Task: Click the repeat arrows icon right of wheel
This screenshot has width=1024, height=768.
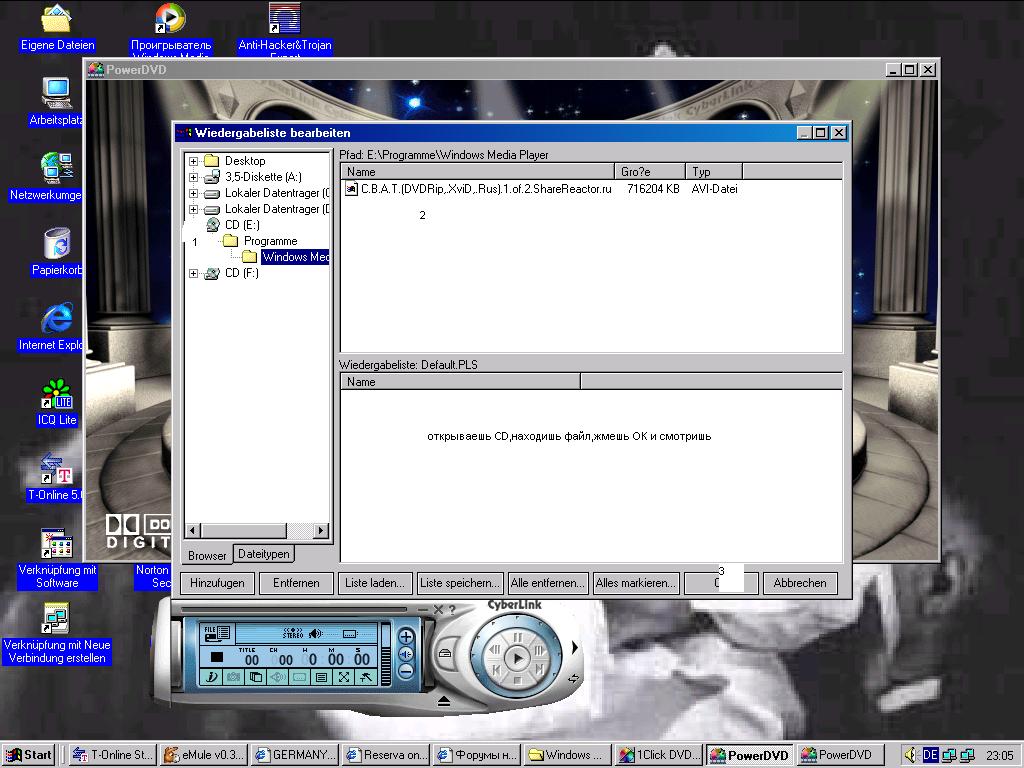Action: 573,679
